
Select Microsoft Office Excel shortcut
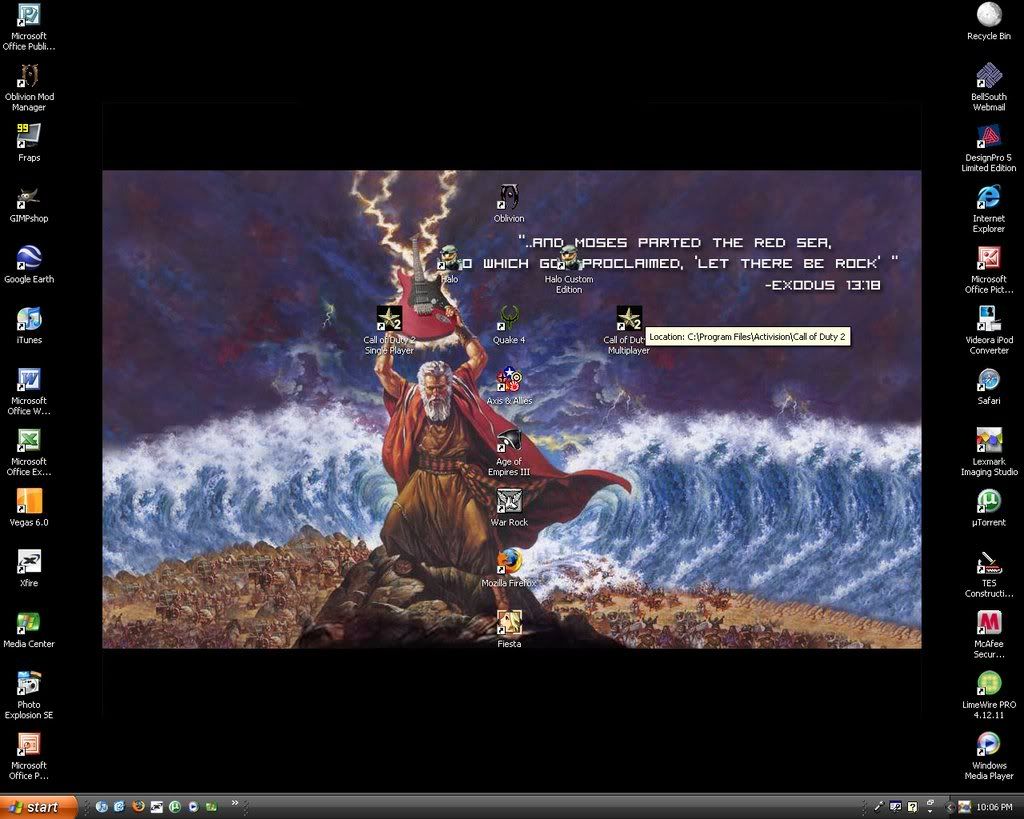coord(29,452)
